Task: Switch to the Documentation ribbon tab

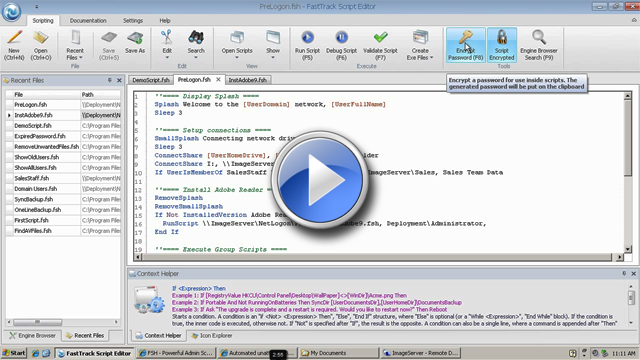Action: point(88,20)
